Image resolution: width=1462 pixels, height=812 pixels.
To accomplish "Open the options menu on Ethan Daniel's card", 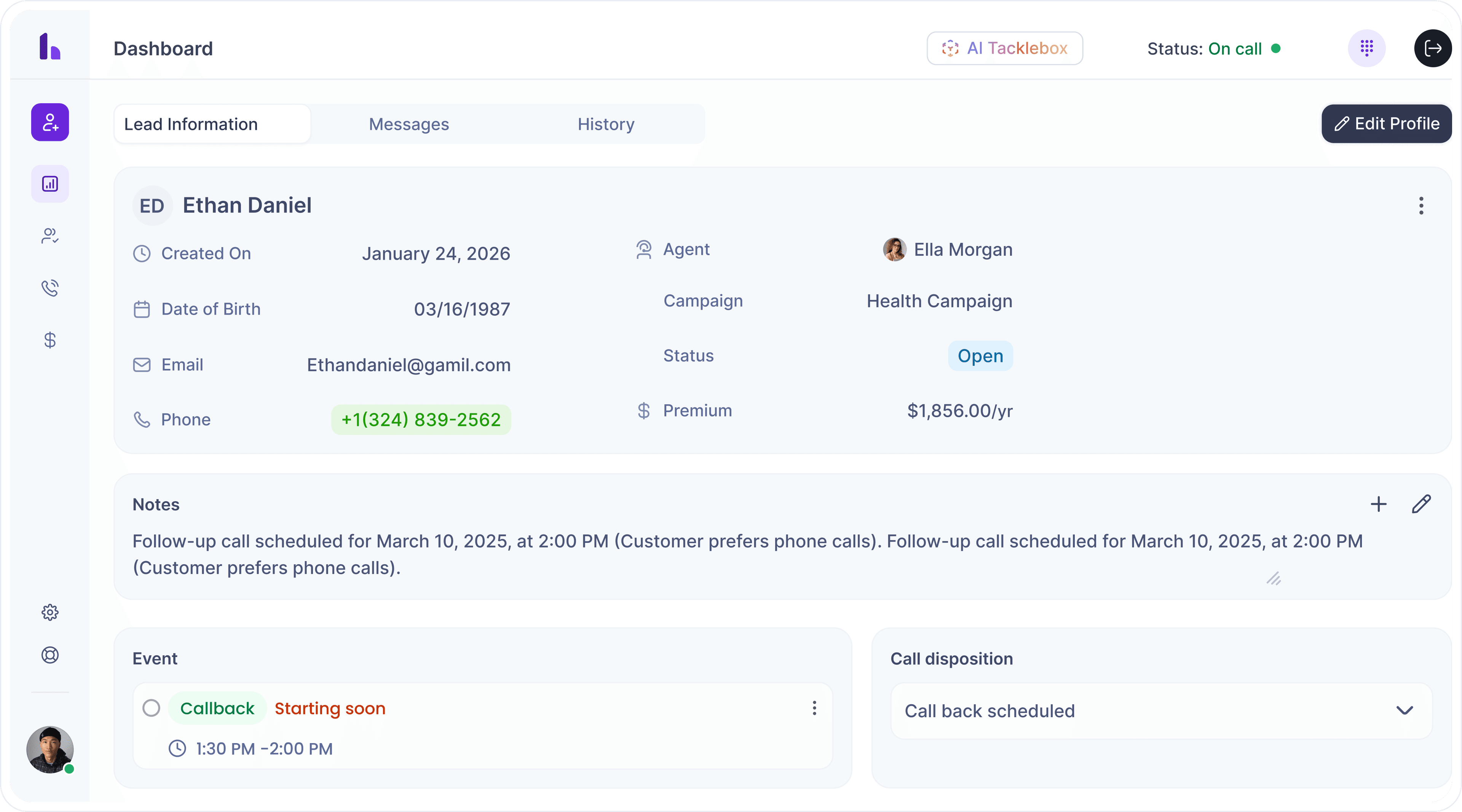I will pos(1421,206).
